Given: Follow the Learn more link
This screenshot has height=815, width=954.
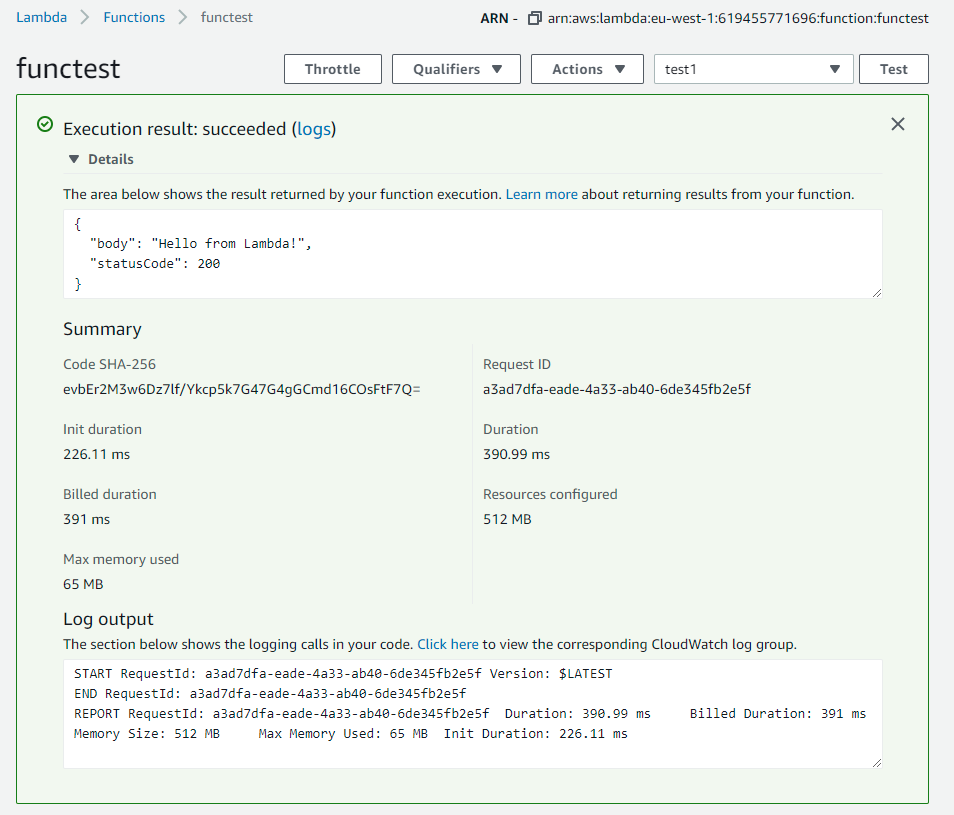Looking at the screenshot, I should [541, 194].
